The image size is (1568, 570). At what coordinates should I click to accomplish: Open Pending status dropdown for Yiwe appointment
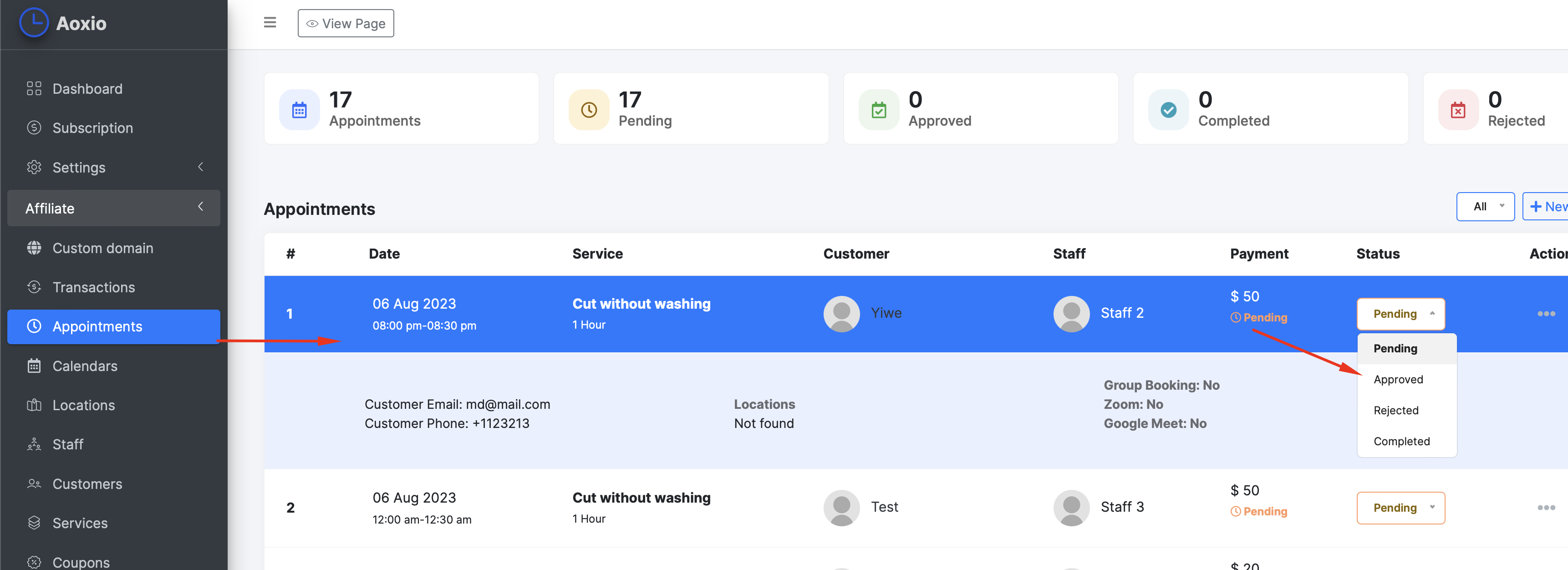click(x=1400, y=314)
